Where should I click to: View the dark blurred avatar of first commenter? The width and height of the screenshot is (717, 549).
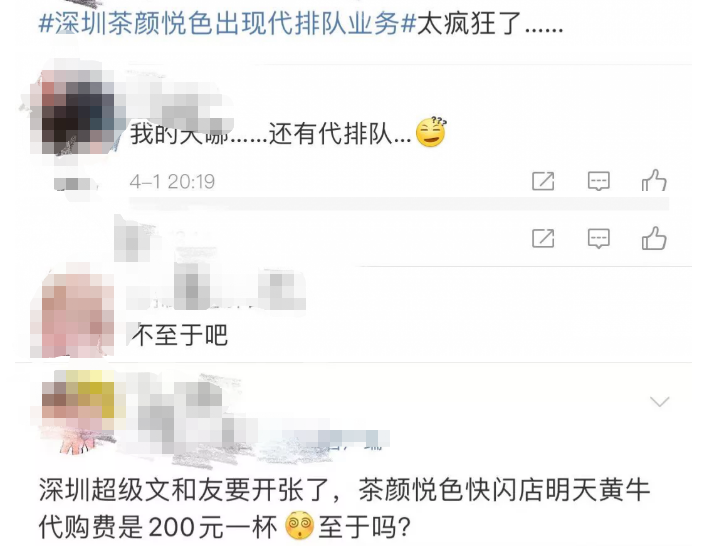point(75,110)
